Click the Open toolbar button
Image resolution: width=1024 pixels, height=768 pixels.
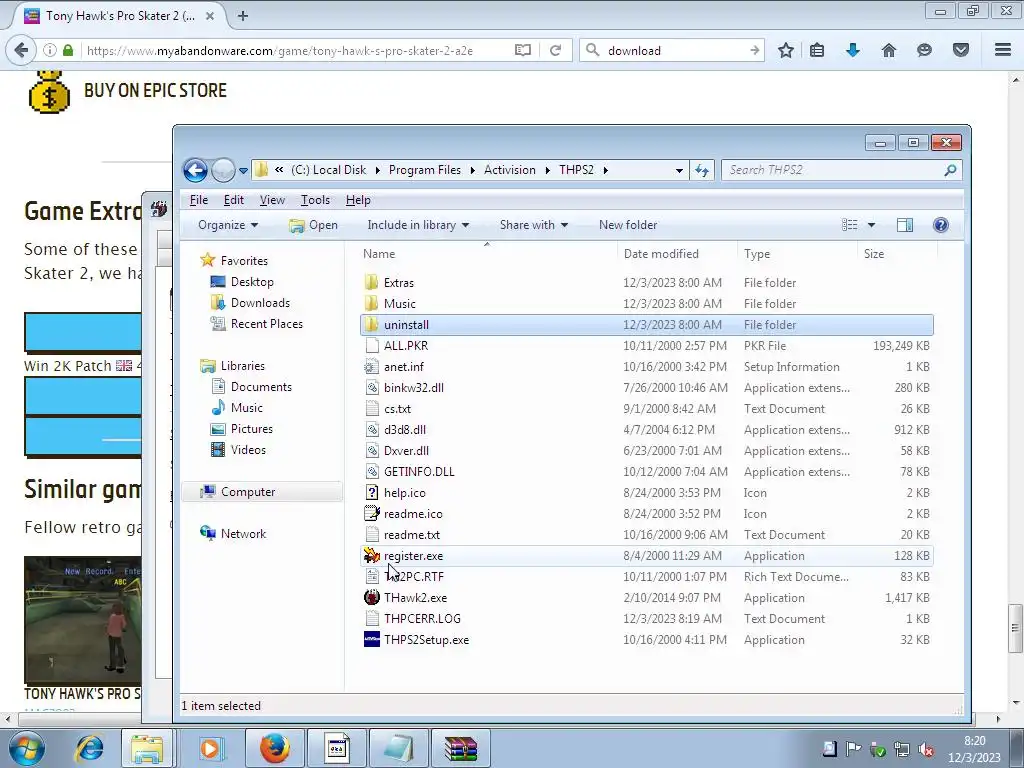pyautogui.click(x=313, y=225)
